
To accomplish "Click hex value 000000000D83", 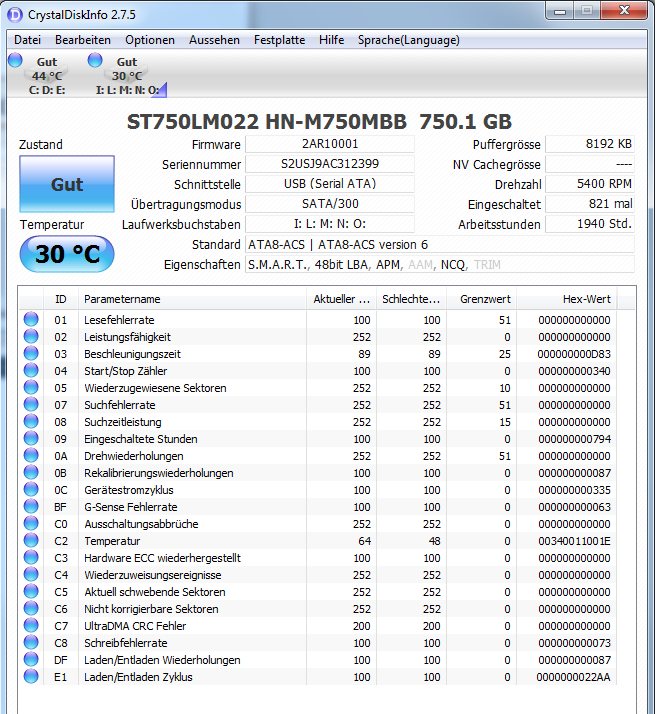I will (x=574, y=354).
